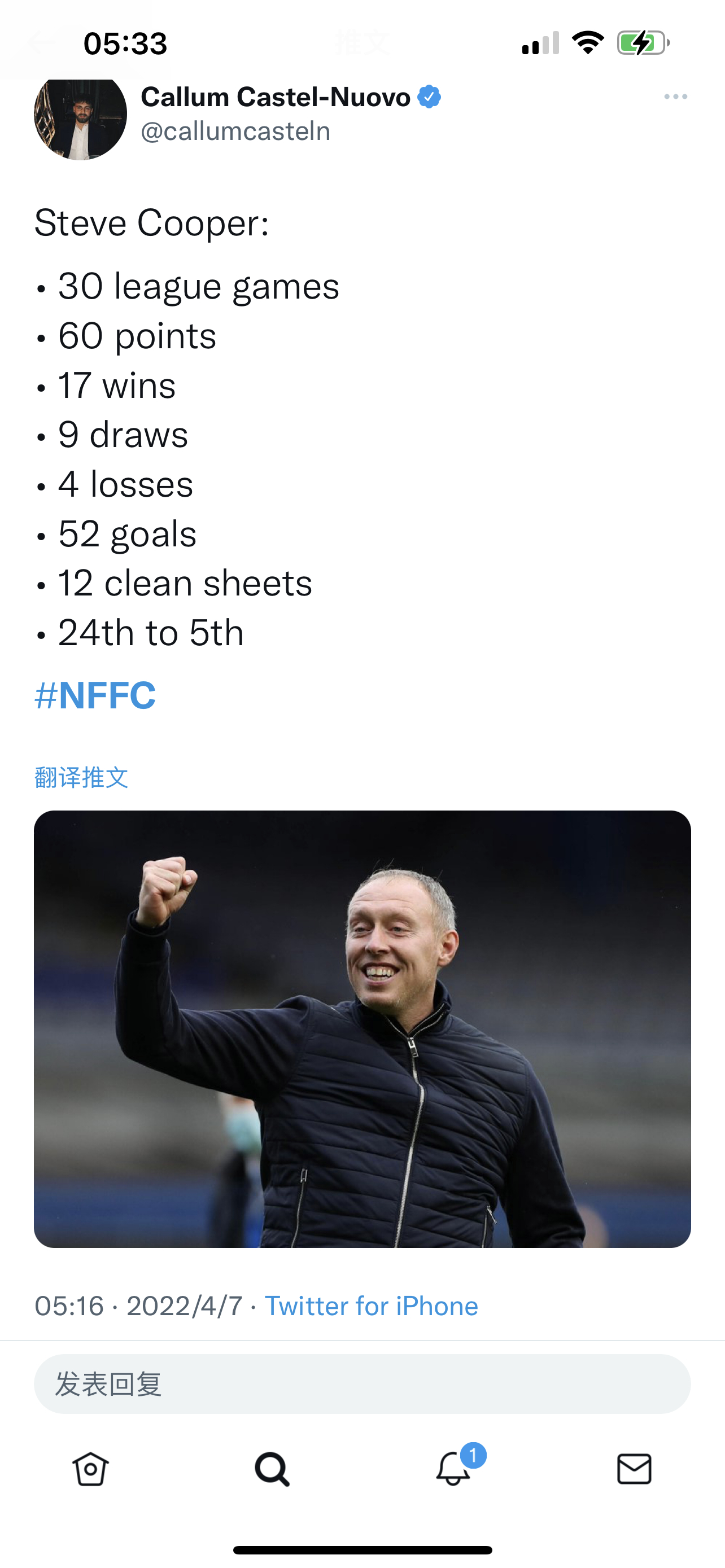The image size is (725, 1568).
Task: Tap the back arrow in the header
Action: click(x=40, y=42)
